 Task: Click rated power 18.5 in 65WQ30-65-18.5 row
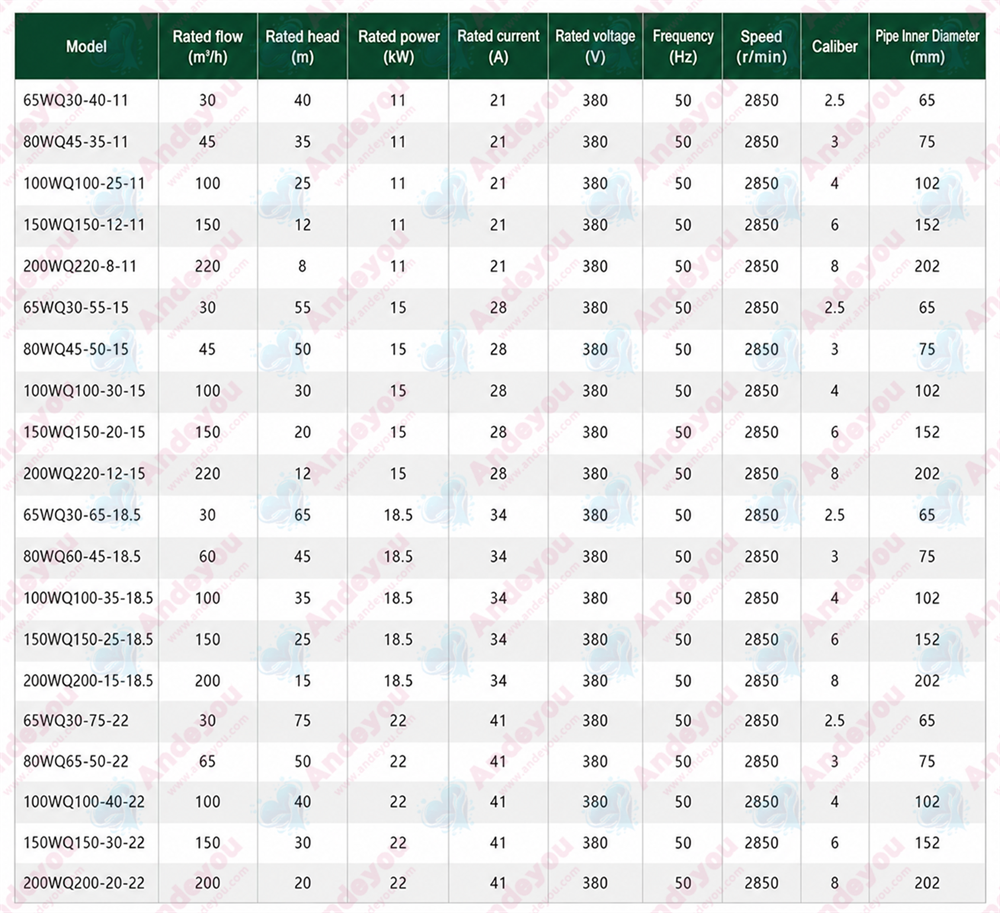pyautogui.click(x=398, y=515)
